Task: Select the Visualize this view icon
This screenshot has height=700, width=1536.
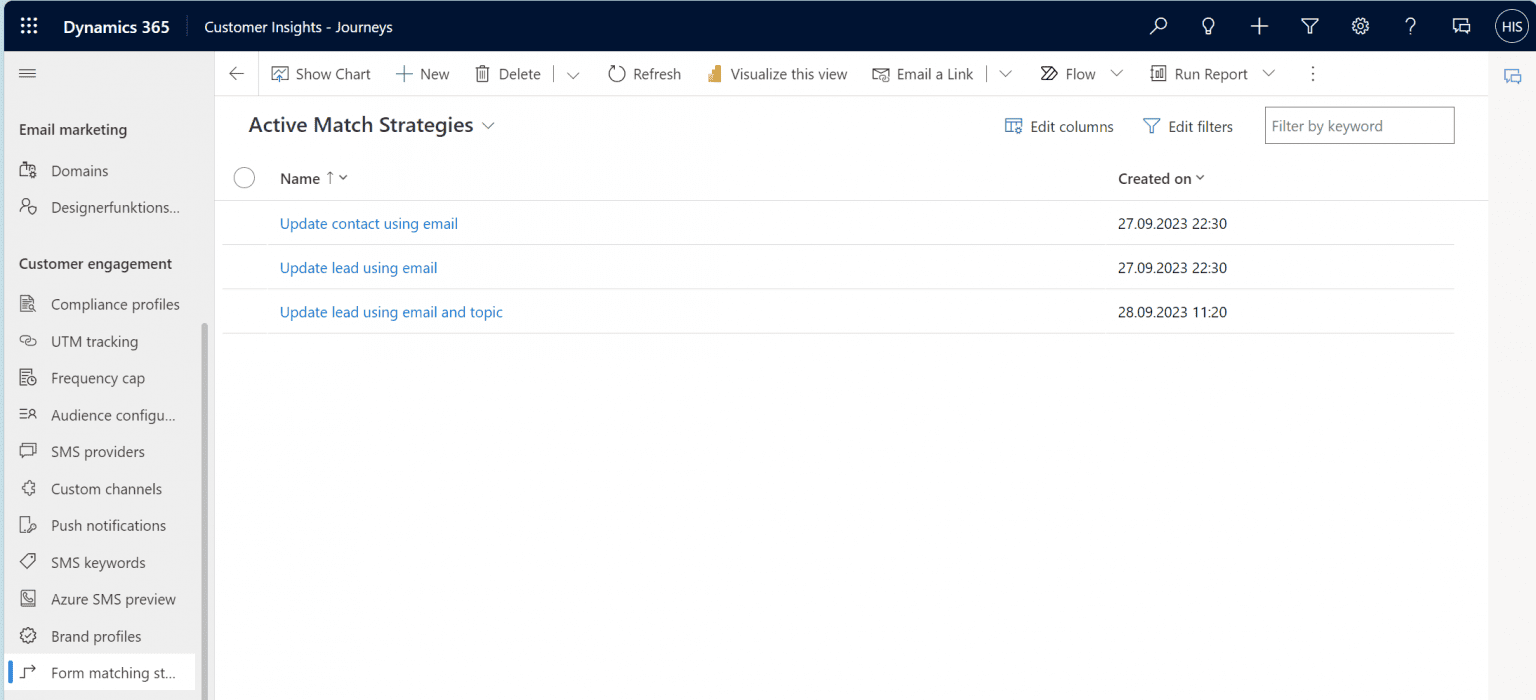Action: click(x=714, y=73)
